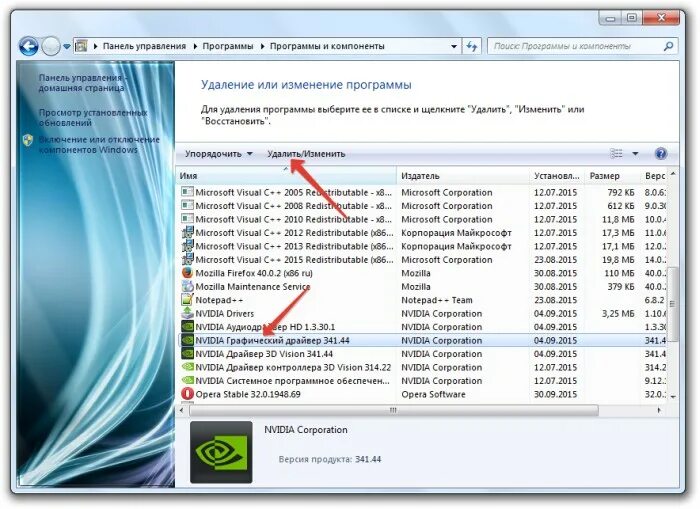Click the Notepad++ icon
700x509 pixels.
[188, 300]
